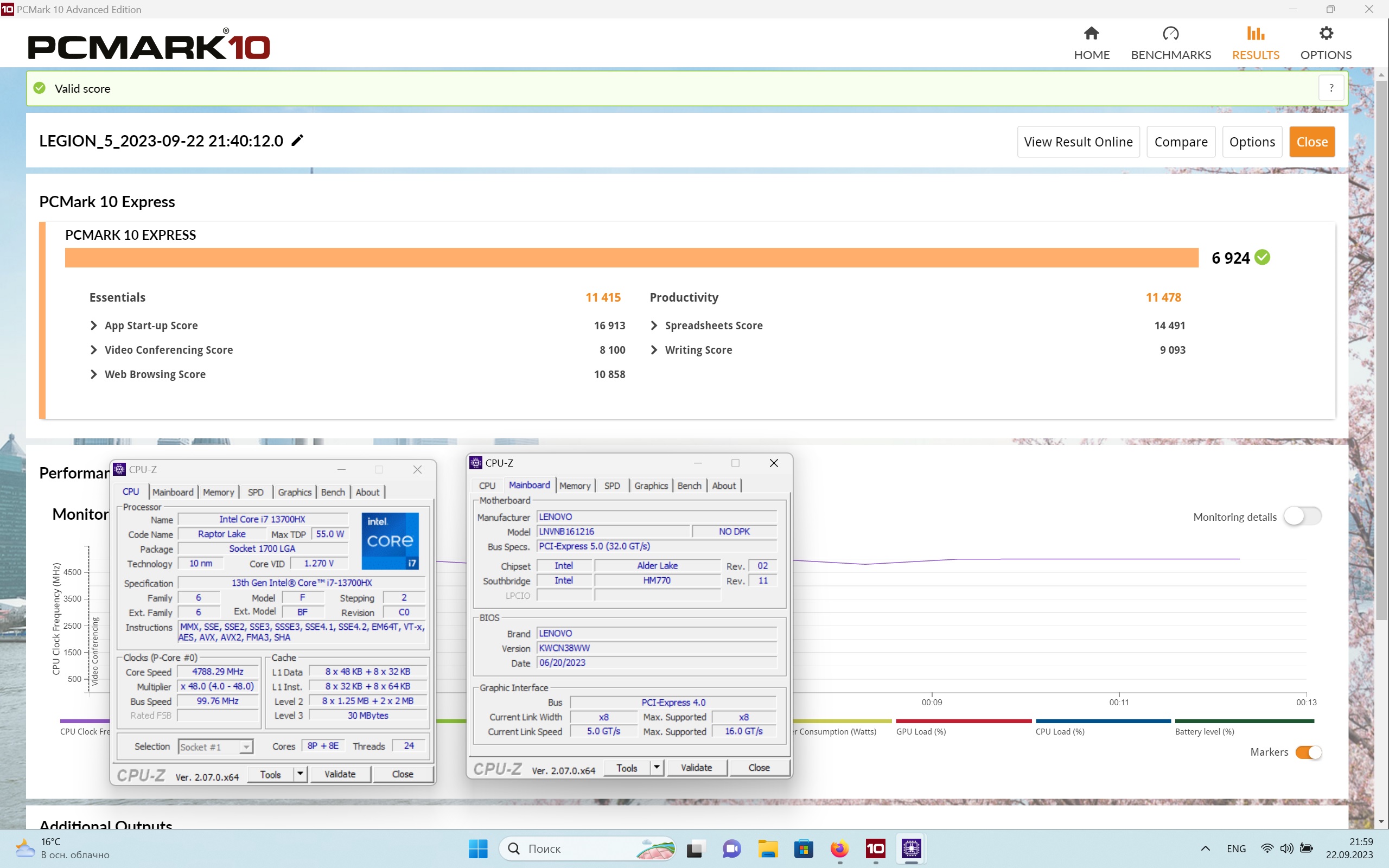Click the Intel Core i7 logo in CPU-Z

tap(390, 541)
